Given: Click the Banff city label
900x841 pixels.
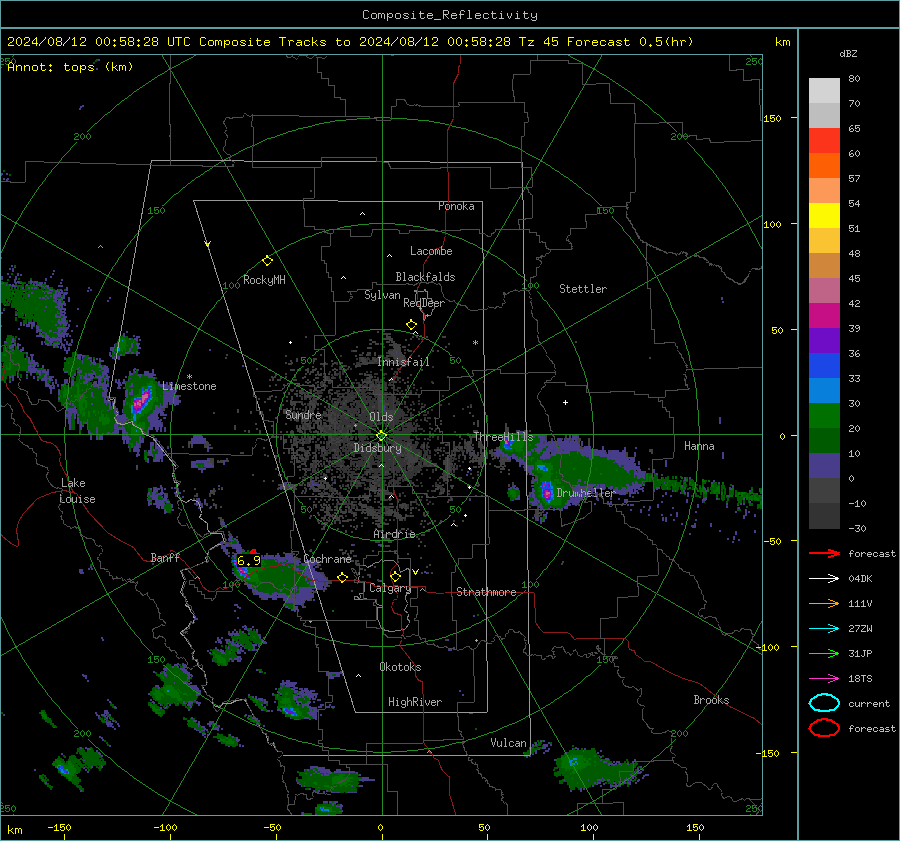Looking at the screenshot, I should [165, 558].
